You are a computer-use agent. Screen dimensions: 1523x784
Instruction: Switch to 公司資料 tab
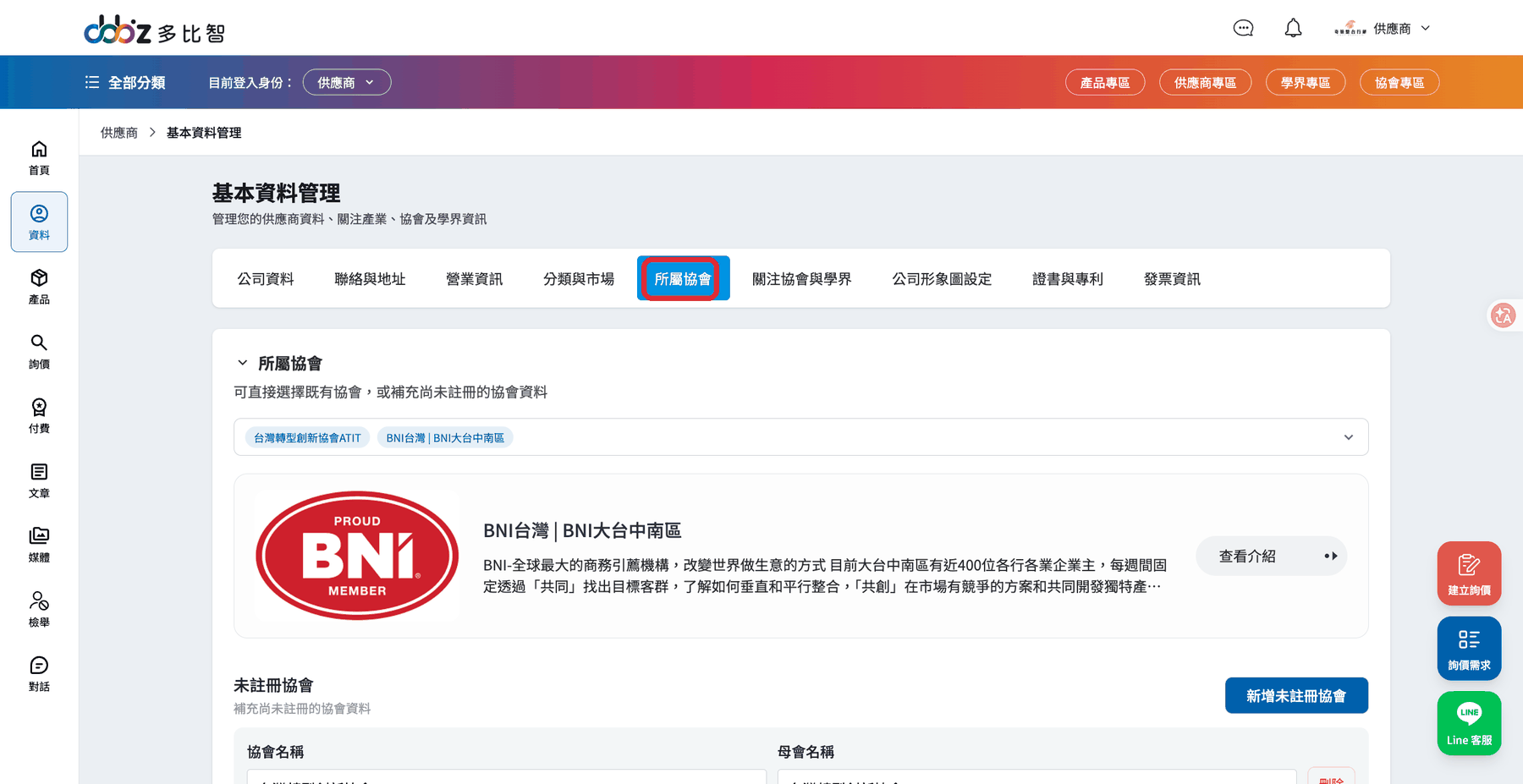tap(266, 278)
